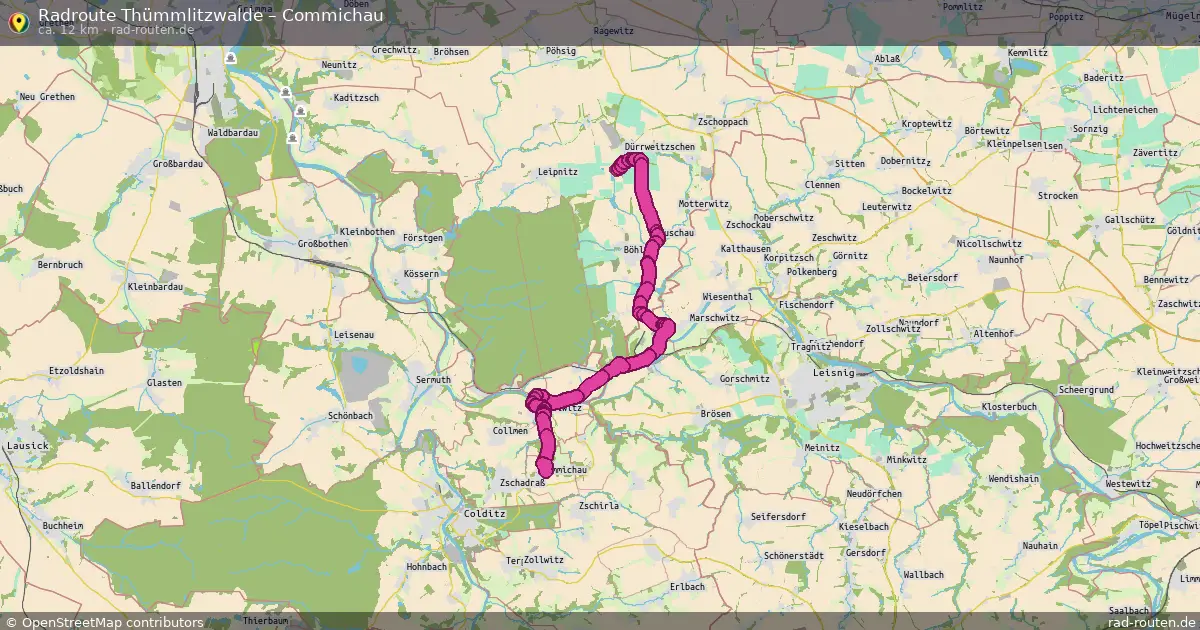Click the Leipnitz place label
Viewport: 1200px width, 630px height.
pyautogui.click(x=558, y=172)
